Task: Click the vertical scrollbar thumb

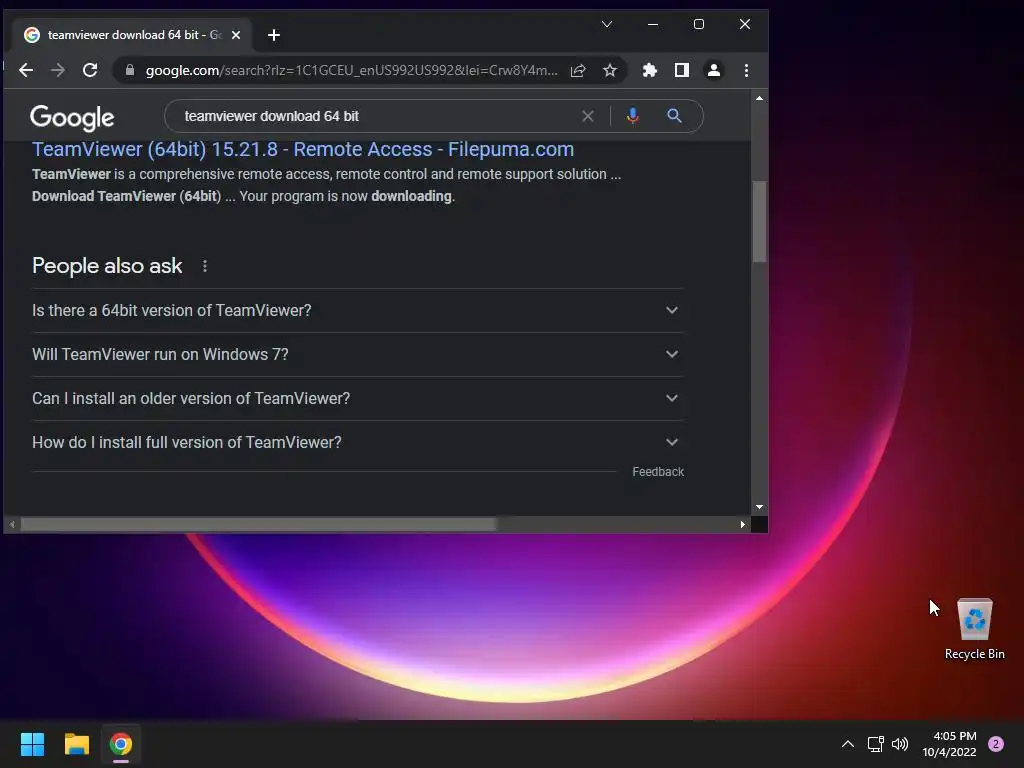Action: [x=759, y=221]
